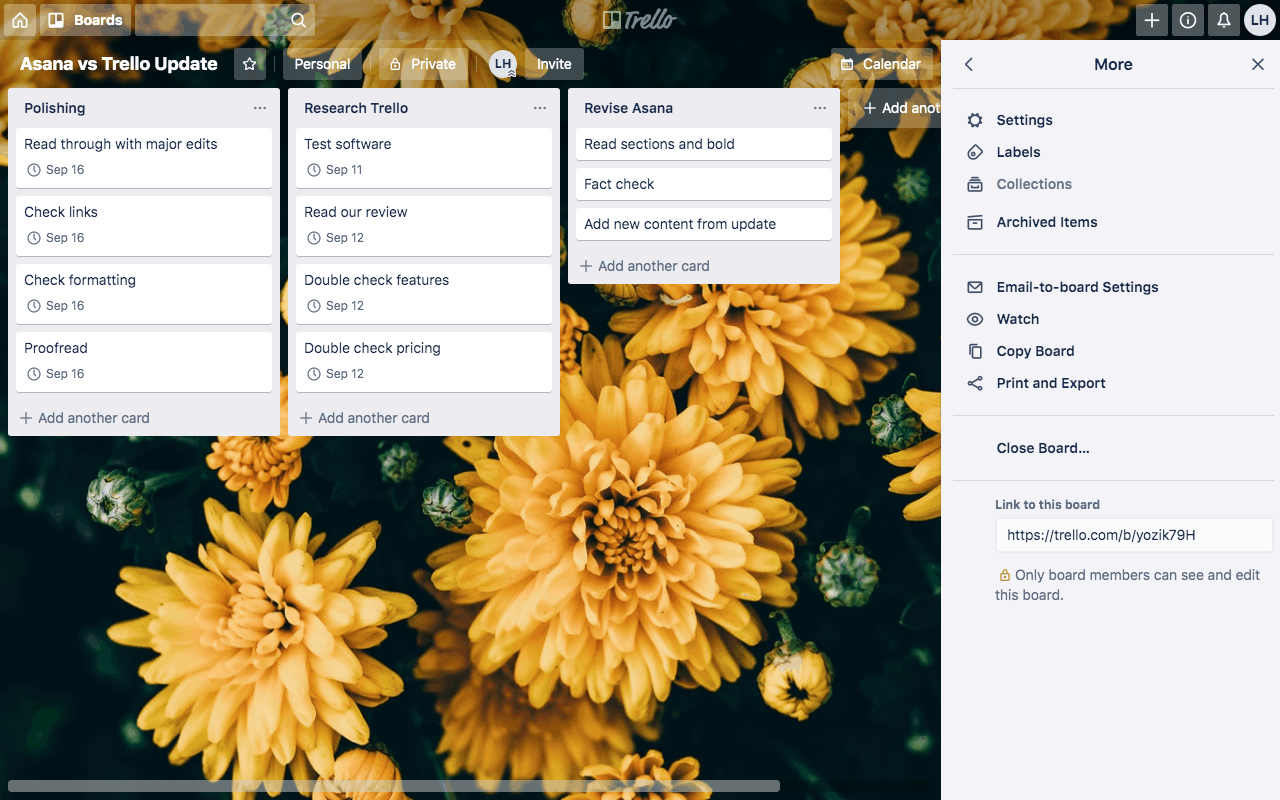Viewport: 1280px width, 800px height.
Task: Open the Double check features card
Action: [x=424, y=293]
